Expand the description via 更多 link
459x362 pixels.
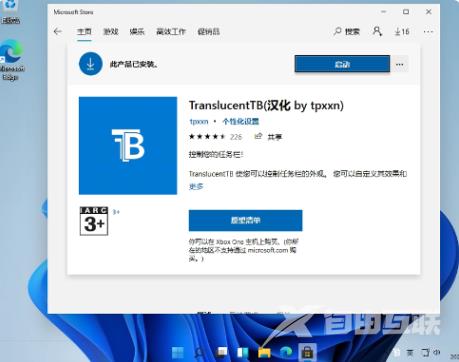pos(196,186)
